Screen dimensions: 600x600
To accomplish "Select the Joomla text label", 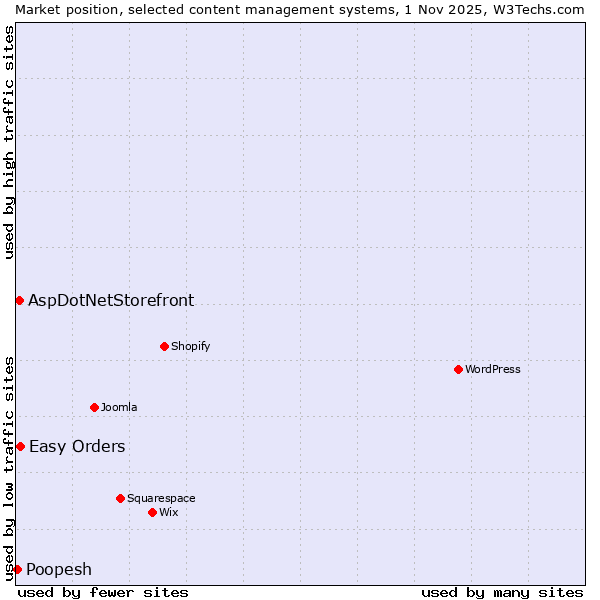I will [119, 407].
